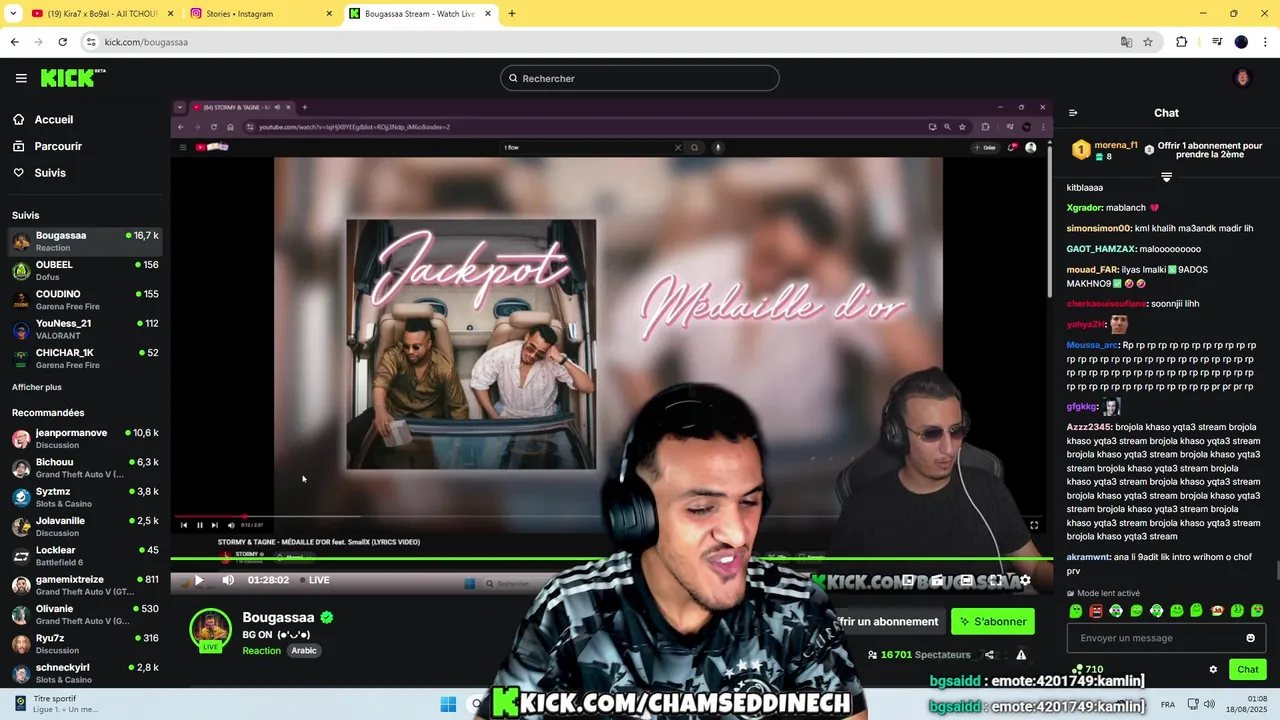Click Offrir un abonnement gift button
Viewport: 1280px width, 720px height.
coord(888,621)
